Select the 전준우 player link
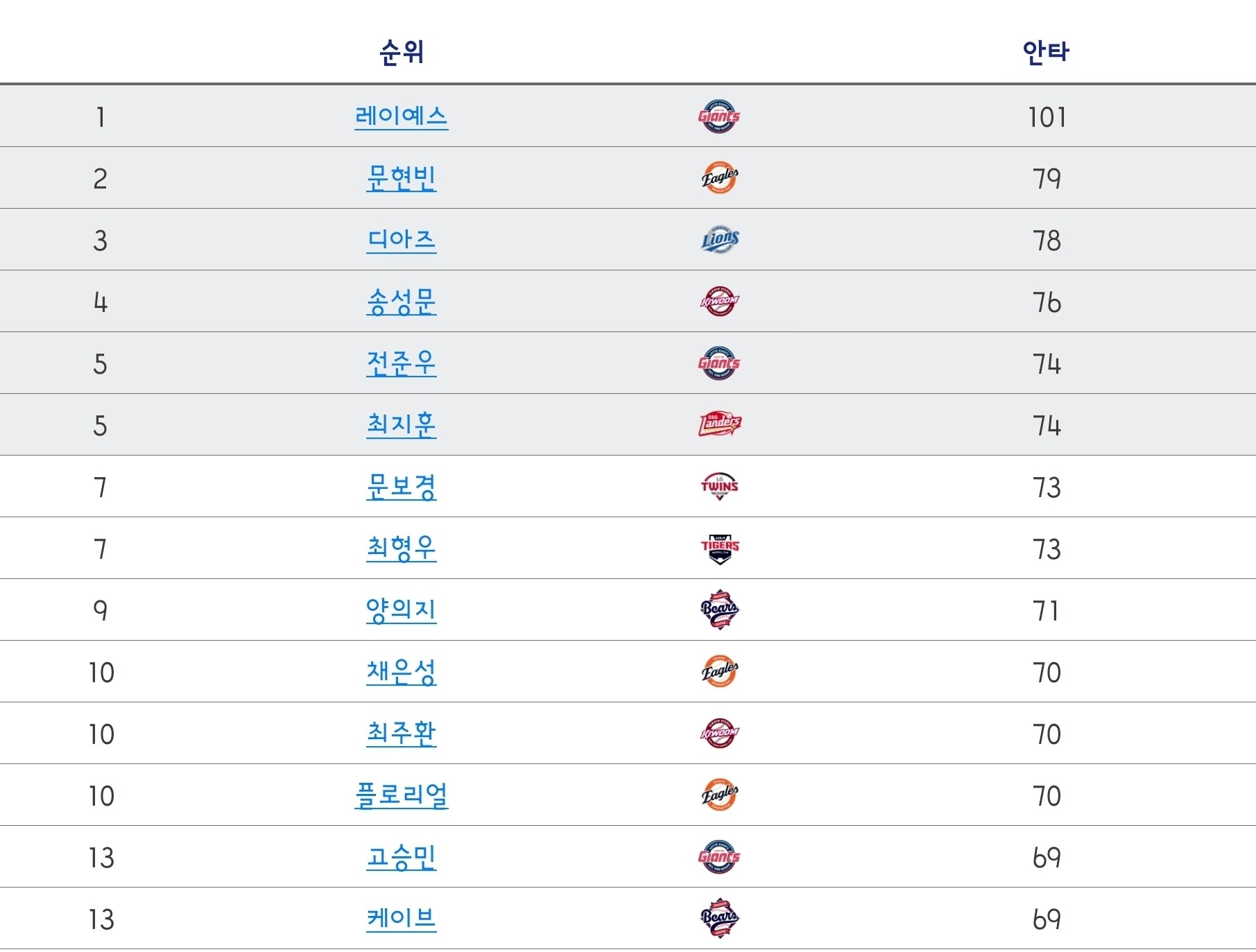 [401, 363]
